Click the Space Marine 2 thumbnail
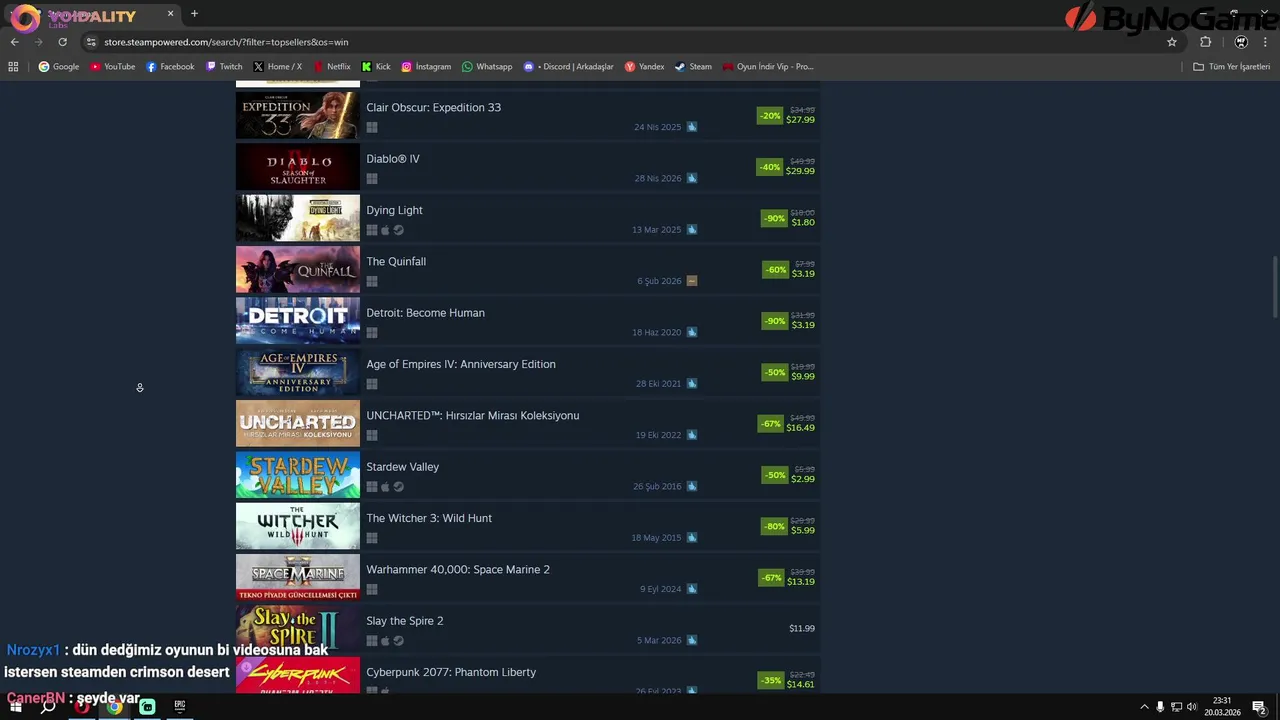 (298, 578)
